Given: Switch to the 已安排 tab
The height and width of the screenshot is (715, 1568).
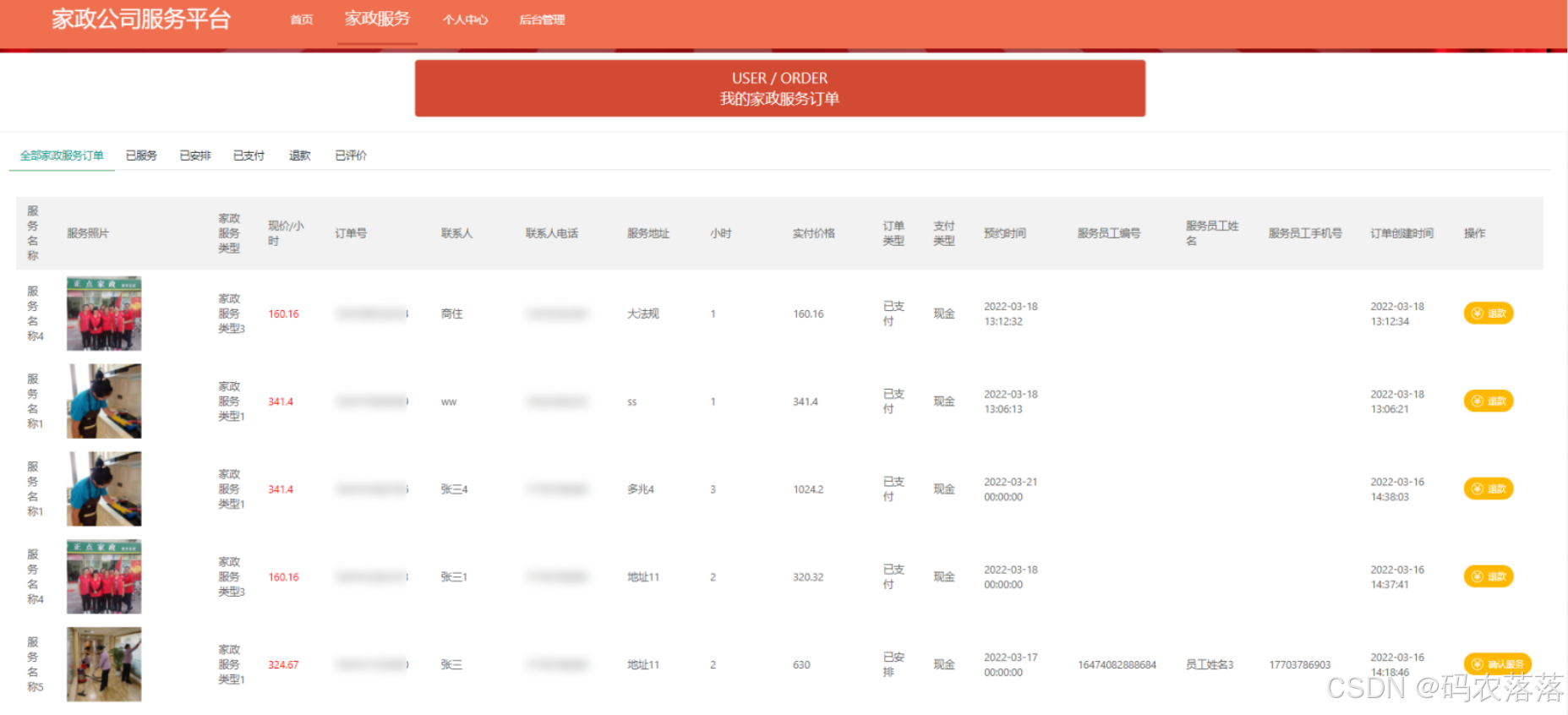Looking at the screenshot, I should [195, 156].
